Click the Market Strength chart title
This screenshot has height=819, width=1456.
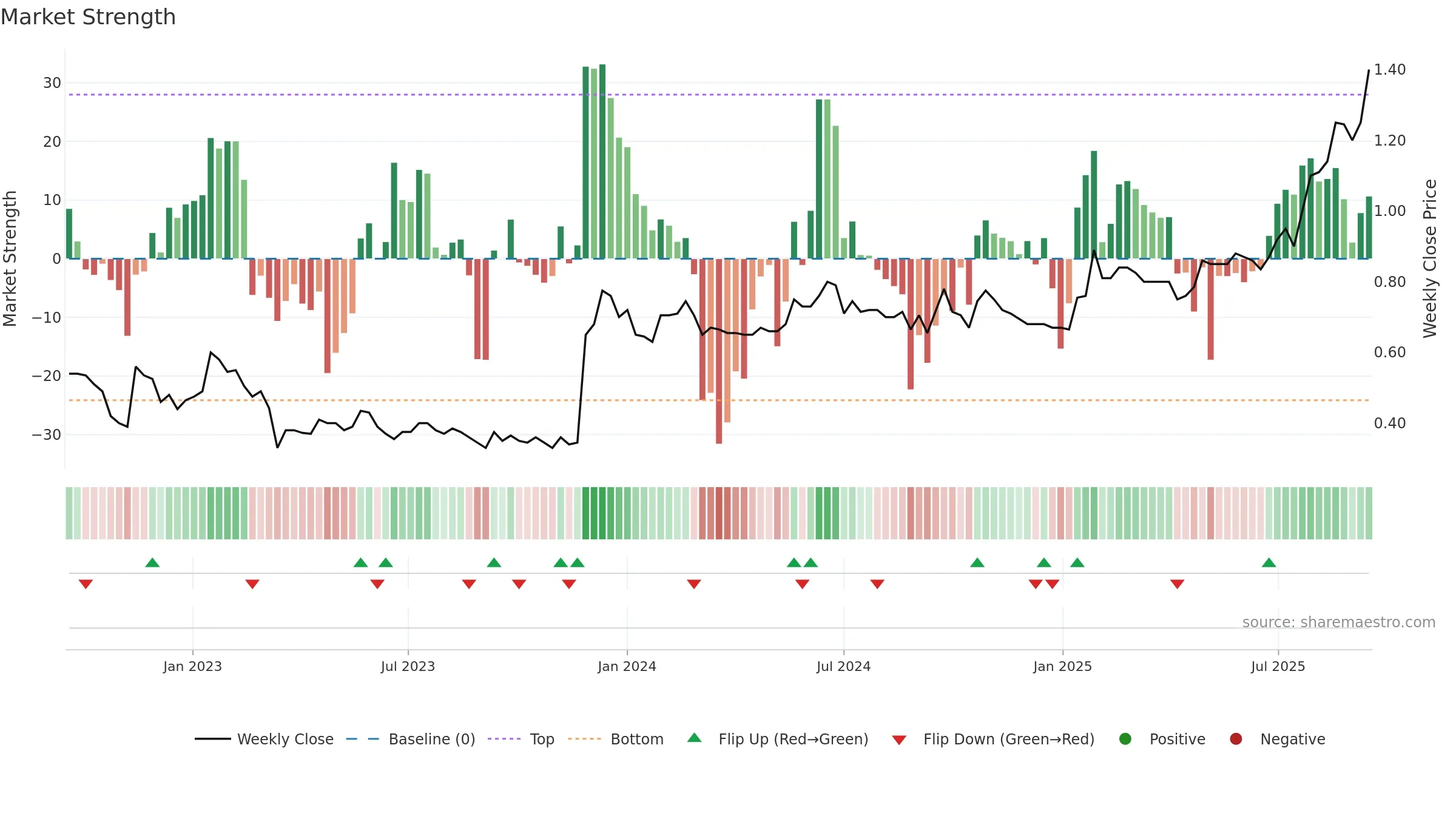(88, 17)
